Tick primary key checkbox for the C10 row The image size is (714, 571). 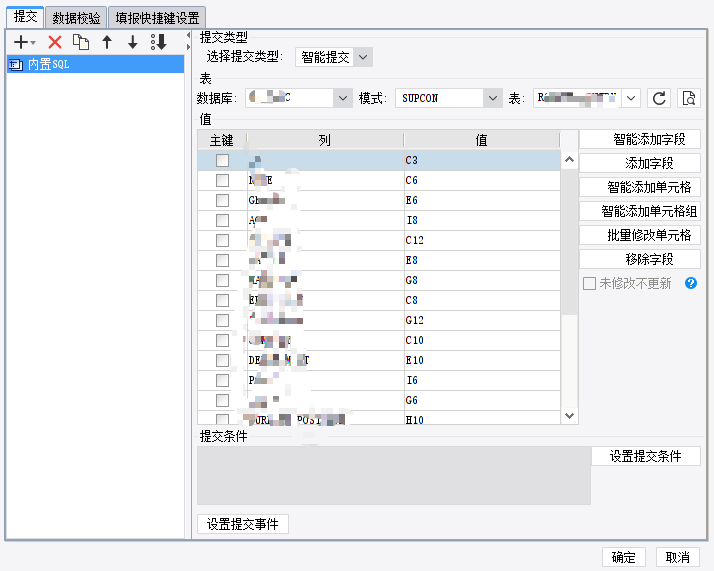222,341
